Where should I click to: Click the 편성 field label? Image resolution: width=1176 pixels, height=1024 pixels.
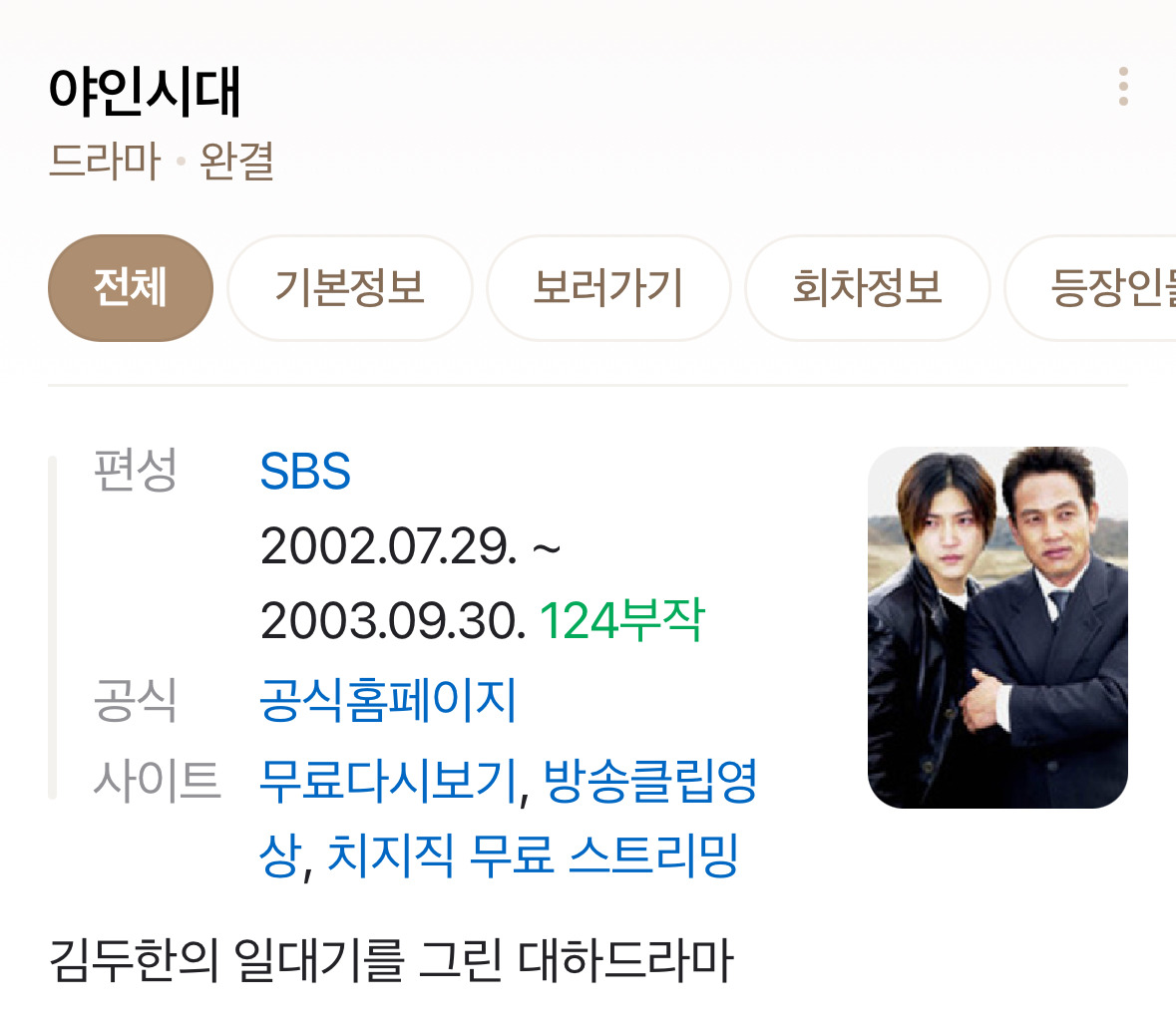coord(135,470)
